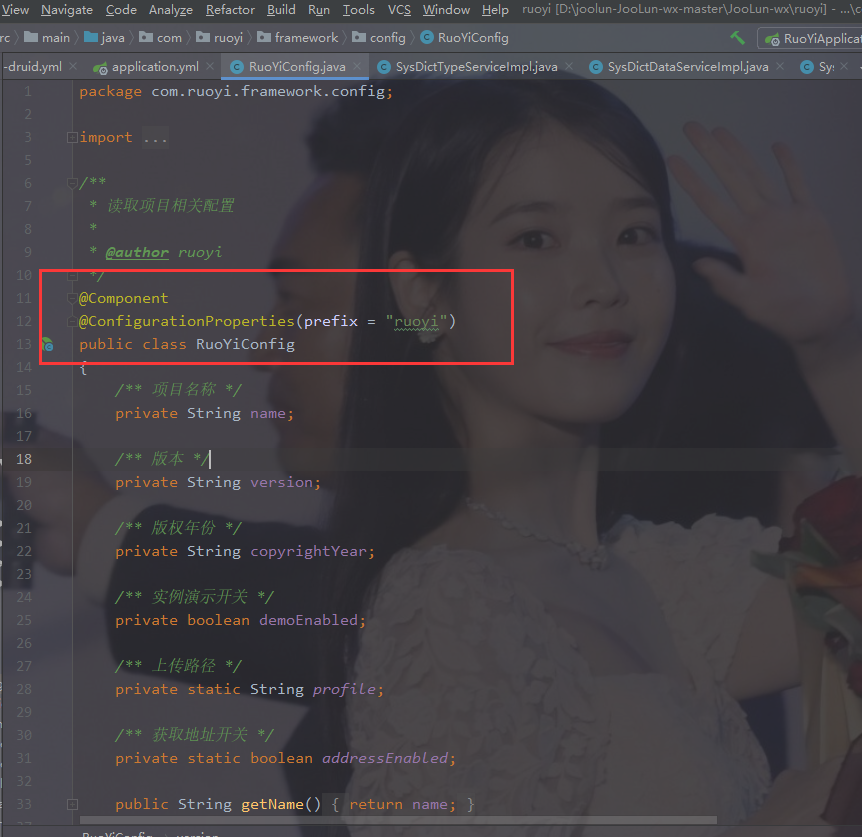Click the @author Javadoc tag
This screenshot has height=837, width=862.
[x=137, y=252]
